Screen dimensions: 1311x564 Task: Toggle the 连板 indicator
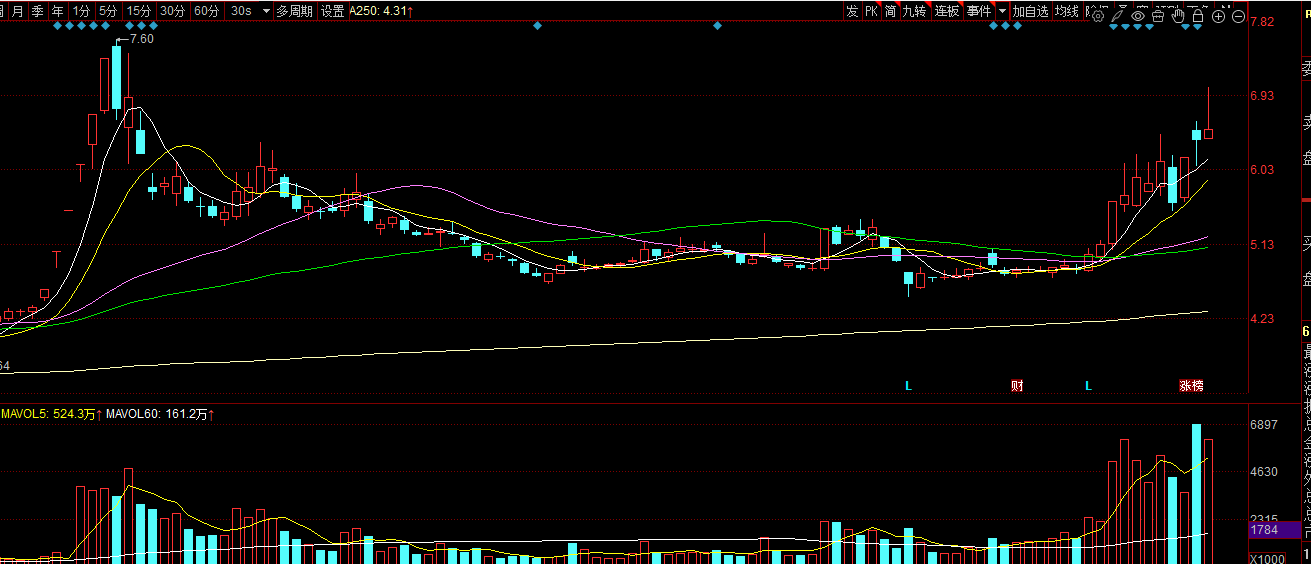click(947, 11)
